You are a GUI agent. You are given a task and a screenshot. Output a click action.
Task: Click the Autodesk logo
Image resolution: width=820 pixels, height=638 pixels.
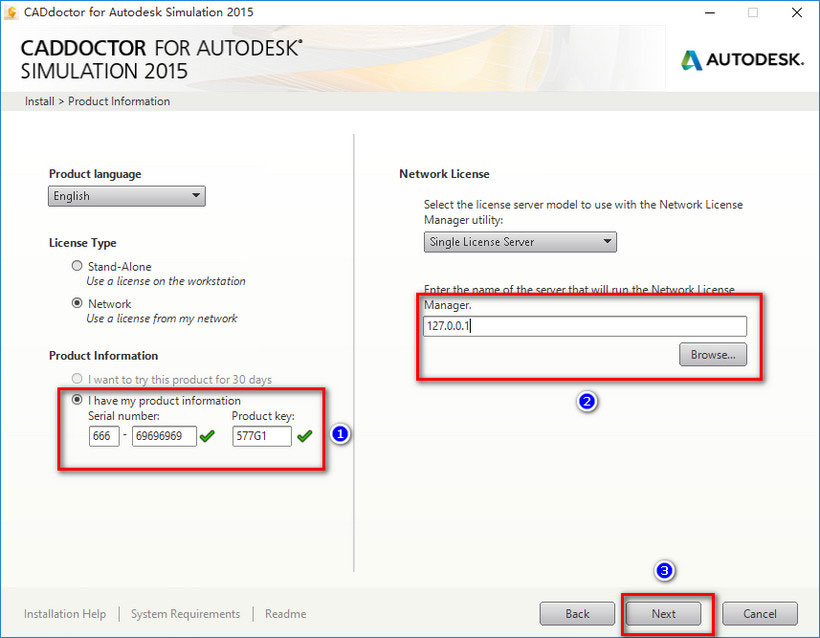[x=742, y=60]
